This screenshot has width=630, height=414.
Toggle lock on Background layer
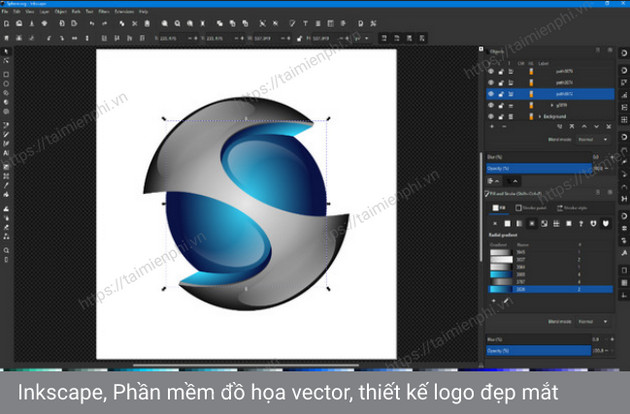tap(501, 117)
